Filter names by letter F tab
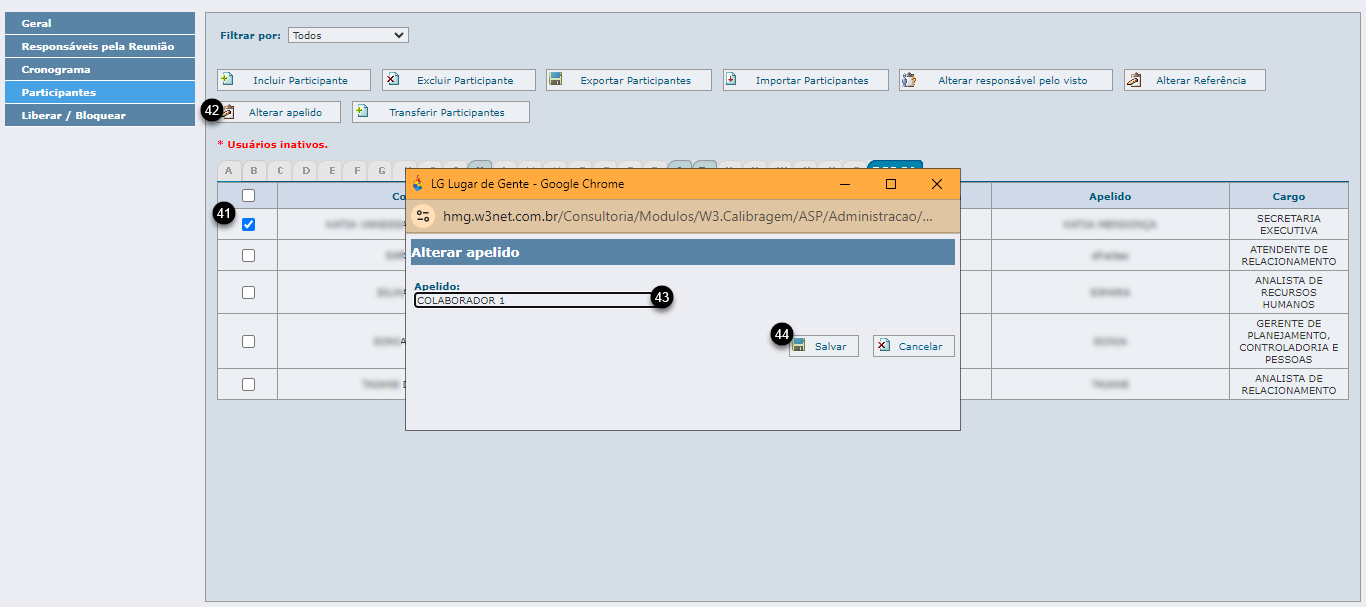 tap(357, 170)
